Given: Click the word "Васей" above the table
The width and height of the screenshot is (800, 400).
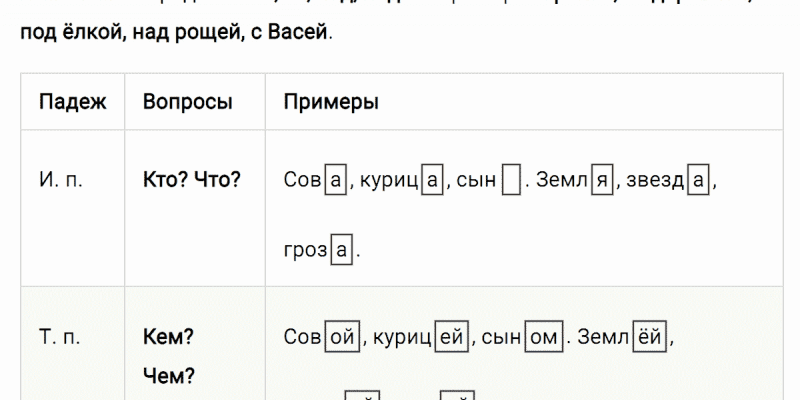Looking at the screenshot, I should point(300,33).
